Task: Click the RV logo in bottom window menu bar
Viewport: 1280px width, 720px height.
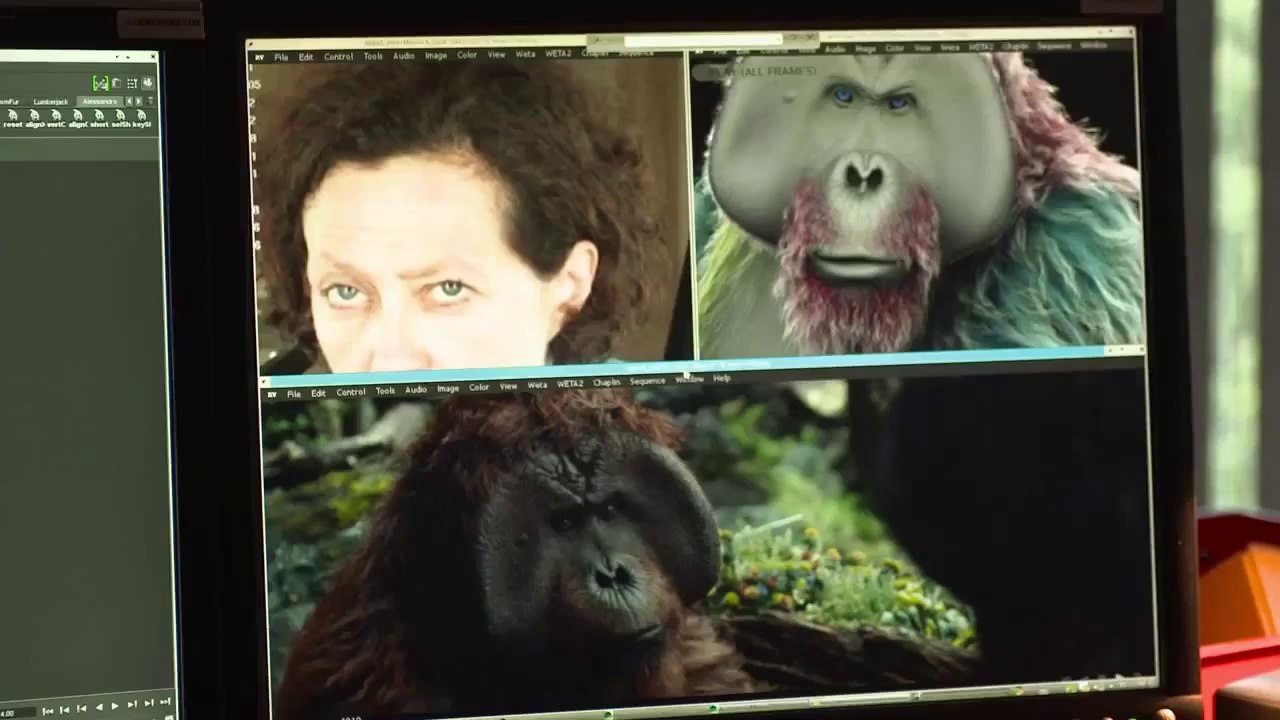Action: [x=272, y=394]
